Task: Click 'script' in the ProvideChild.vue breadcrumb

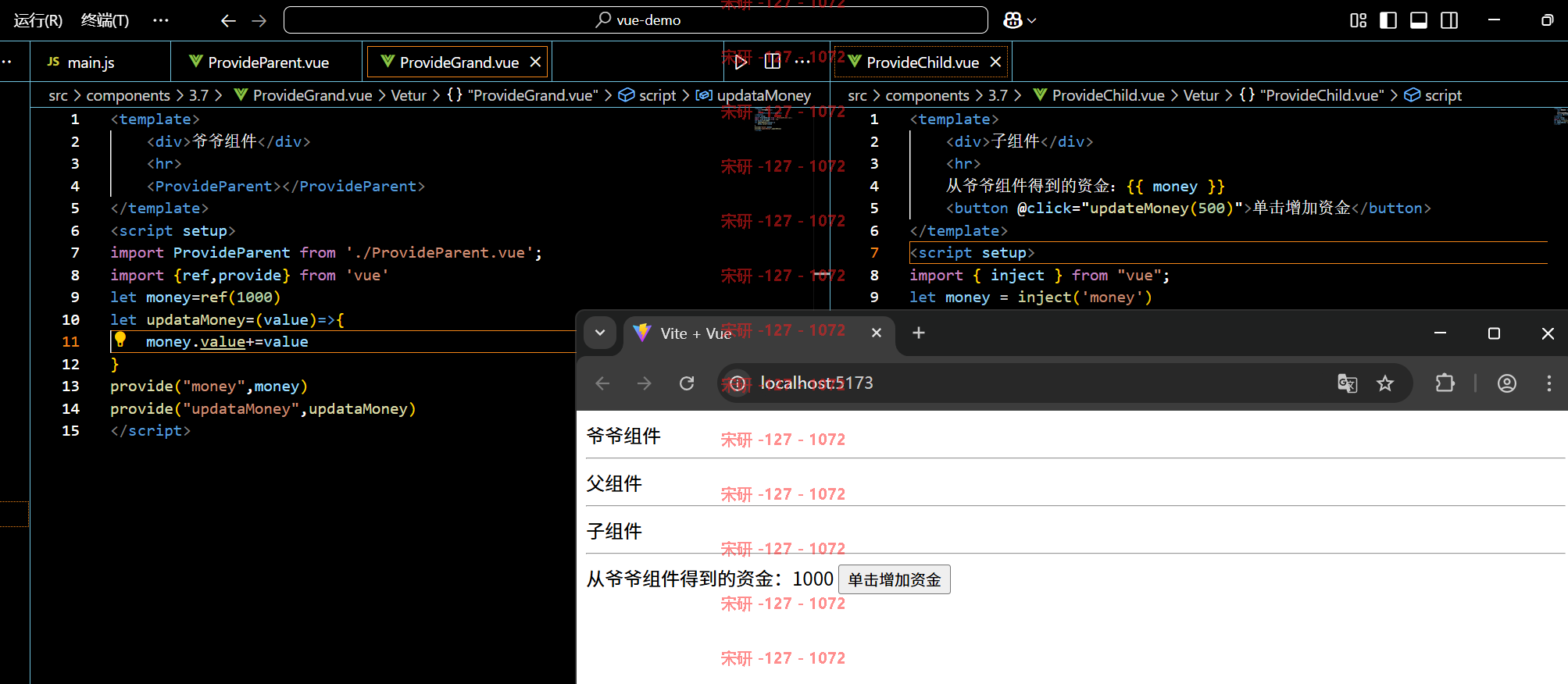Action: [x=1433, y=95]
